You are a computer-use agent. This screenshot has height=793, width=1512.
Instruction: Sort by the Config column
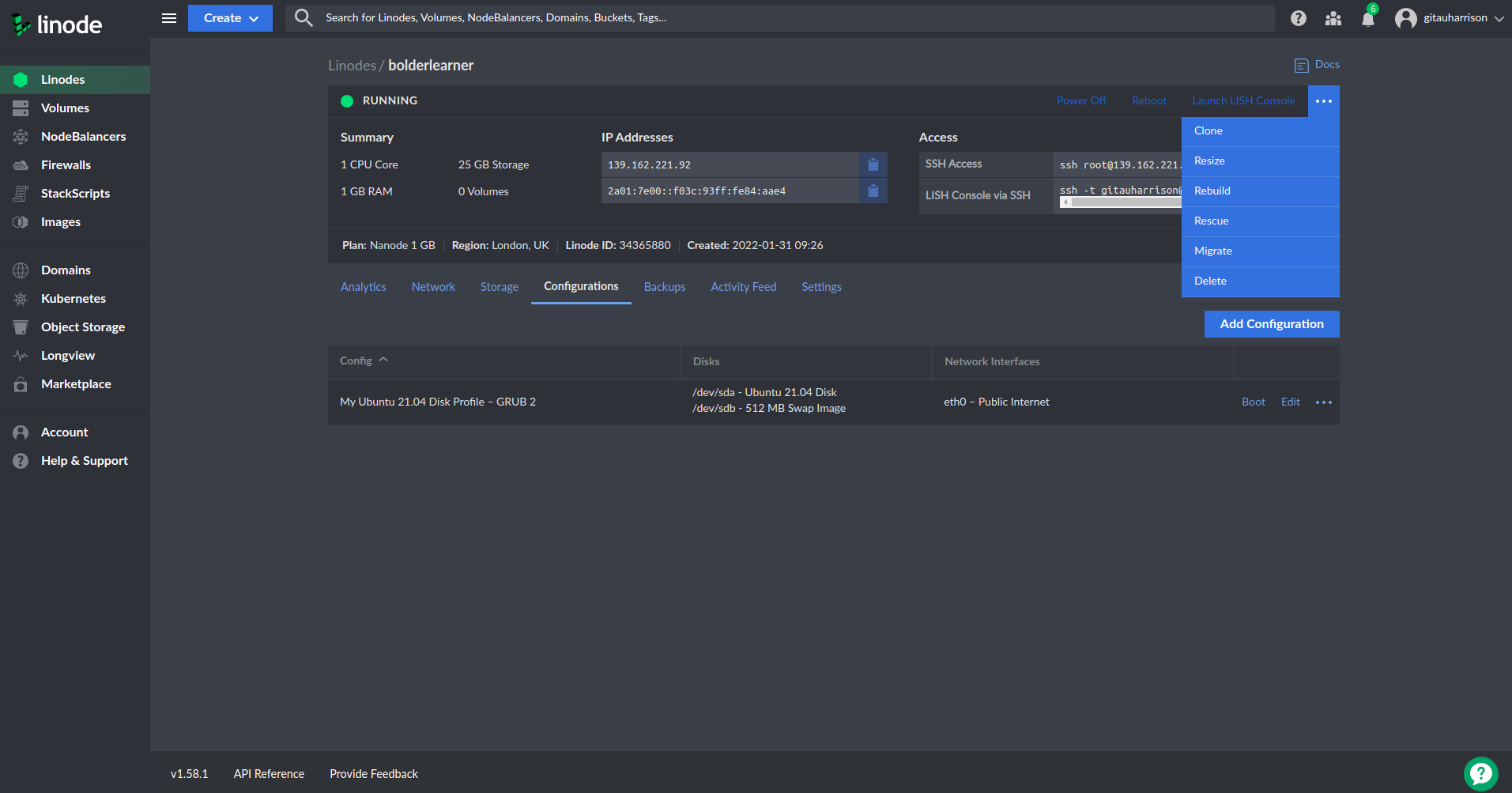[364, 361]
